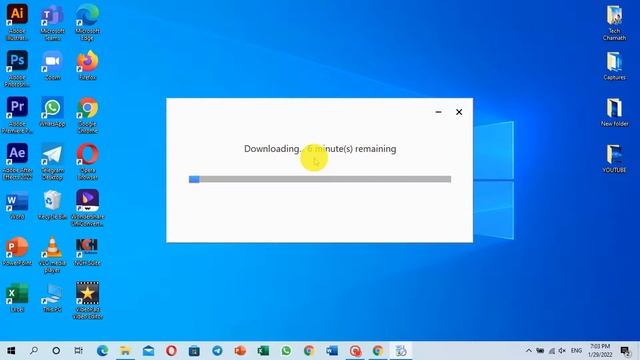Open Adobe Illustrator desktop shortcut
The image size is (640, 360).
tap(17, 21)
